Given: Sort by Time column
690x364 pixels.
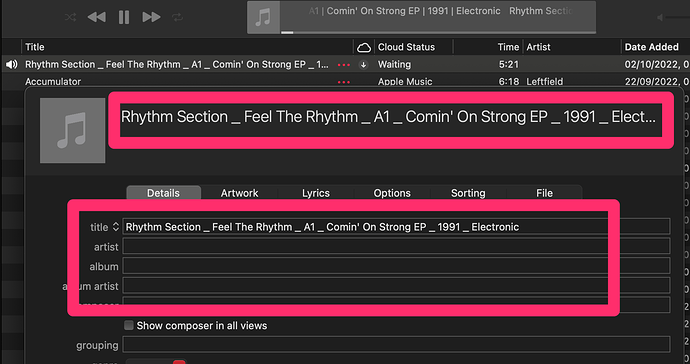Looking at the screenshot, I should pos(508,47).
